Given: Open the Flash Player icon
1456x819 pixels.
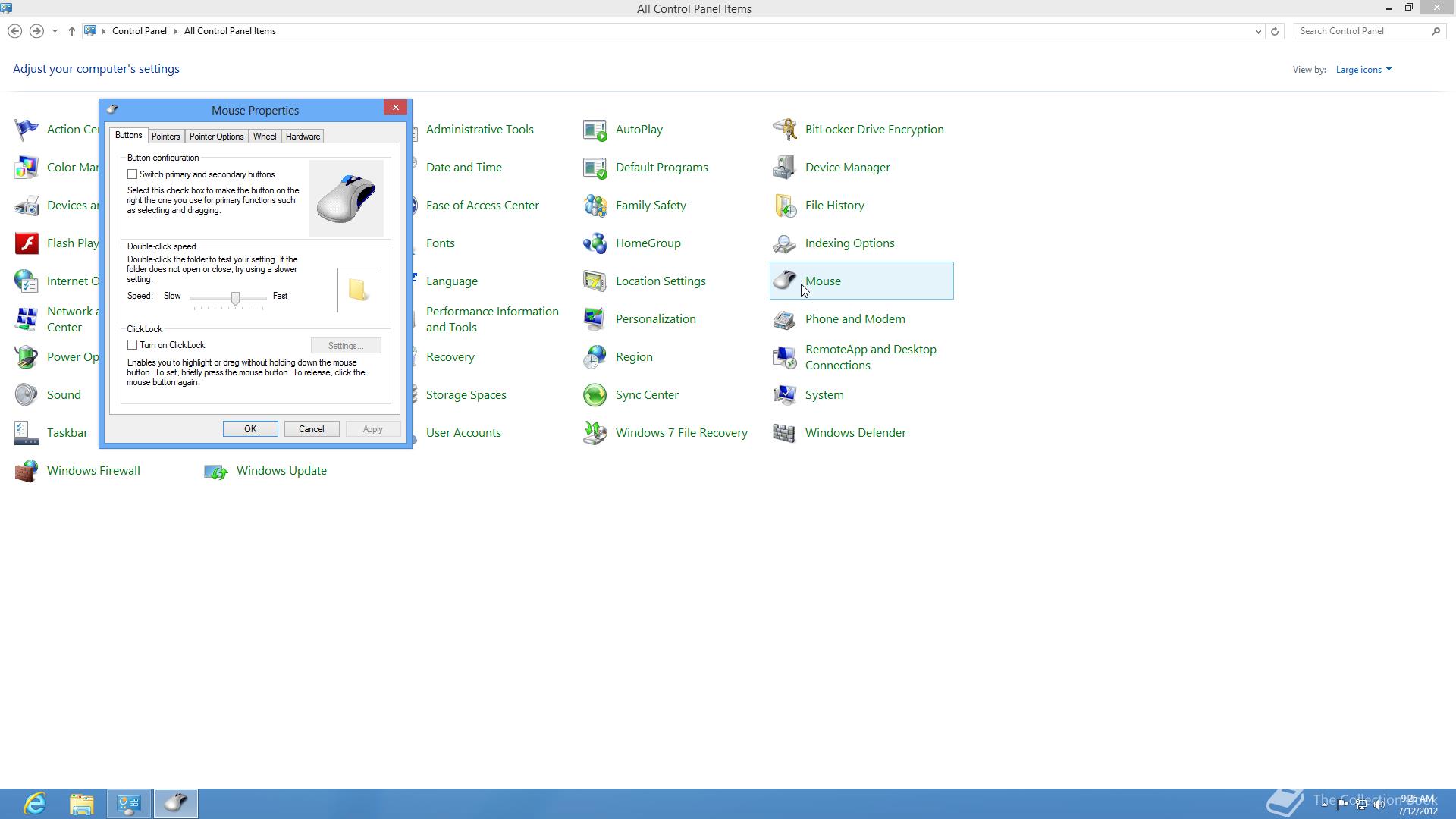Looking at the screenshot, I should click(26, 243).
